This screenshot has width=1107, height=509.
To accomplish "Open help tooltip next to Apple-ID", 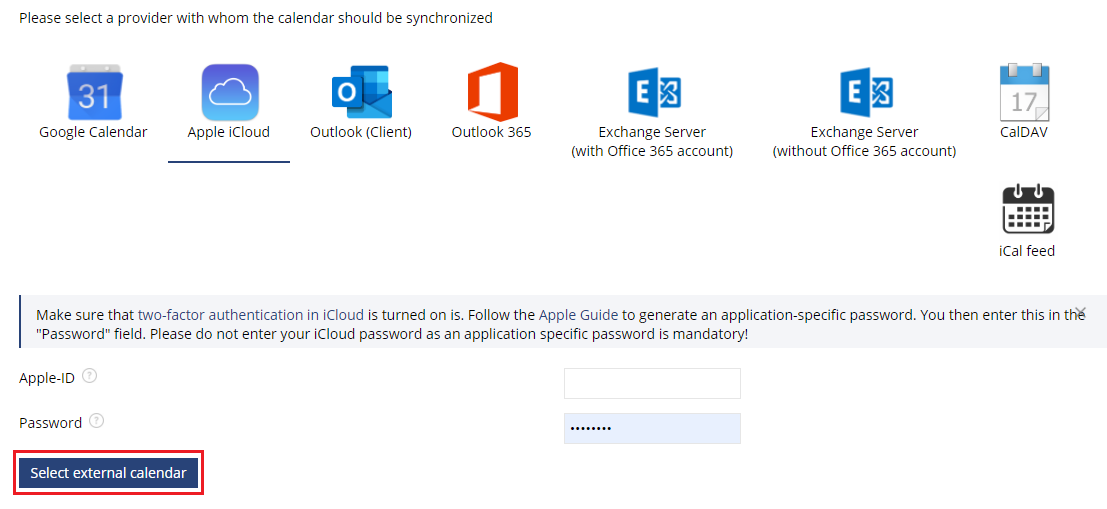I will tap(89, 376).
